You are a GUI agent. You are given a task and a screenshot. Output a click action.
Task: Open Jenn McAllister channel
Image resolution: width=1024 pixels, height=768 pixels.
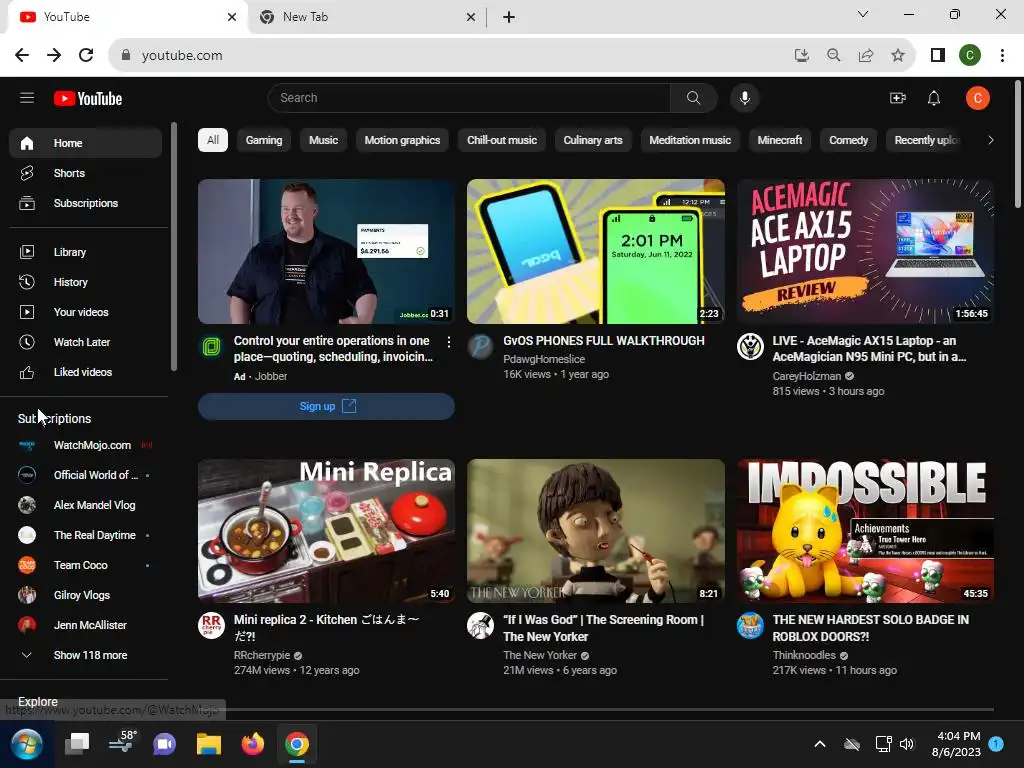(x=86, y=626)
